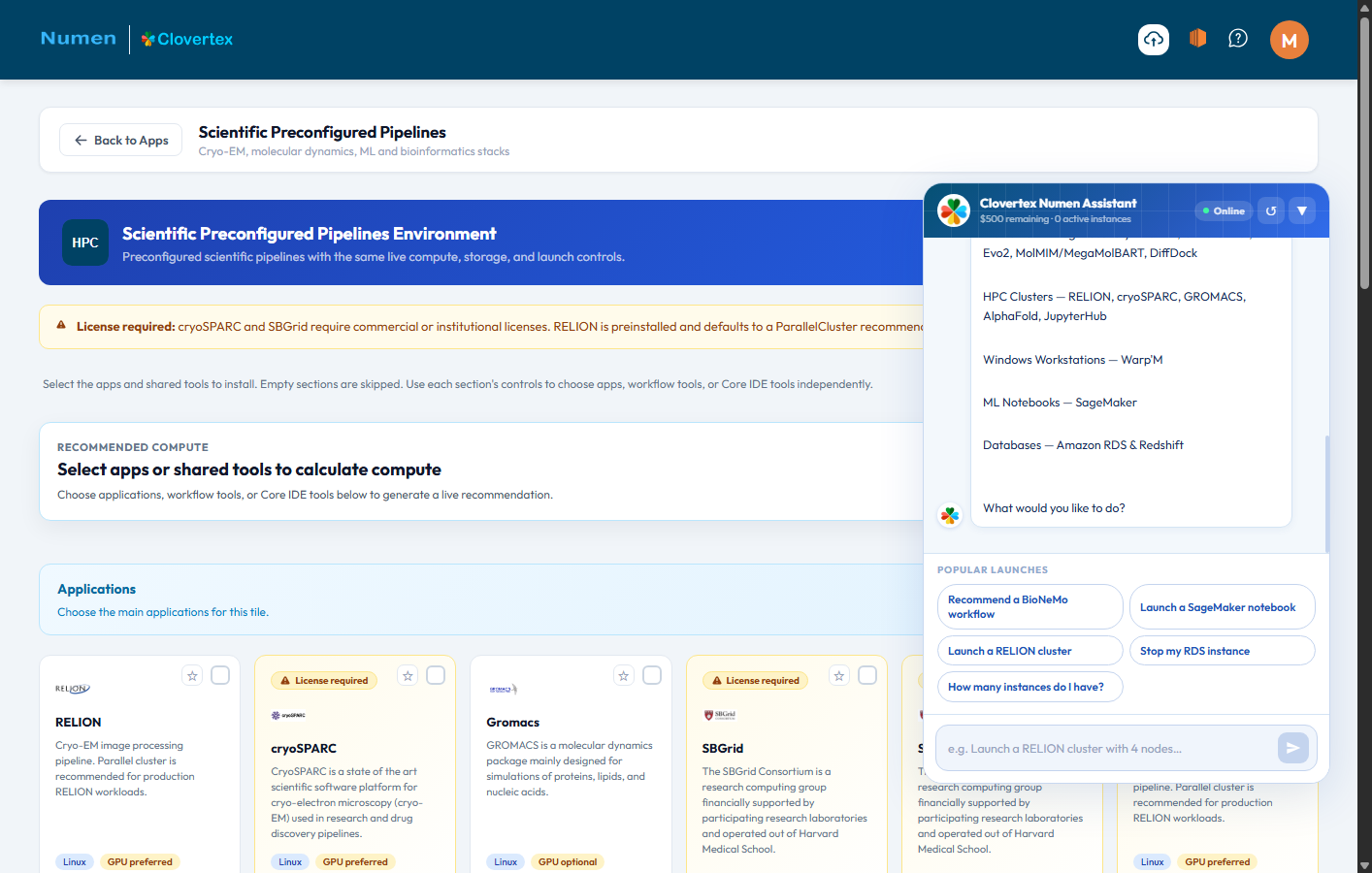Favorite the cryoSPARC app card

[x=408, y=675]
